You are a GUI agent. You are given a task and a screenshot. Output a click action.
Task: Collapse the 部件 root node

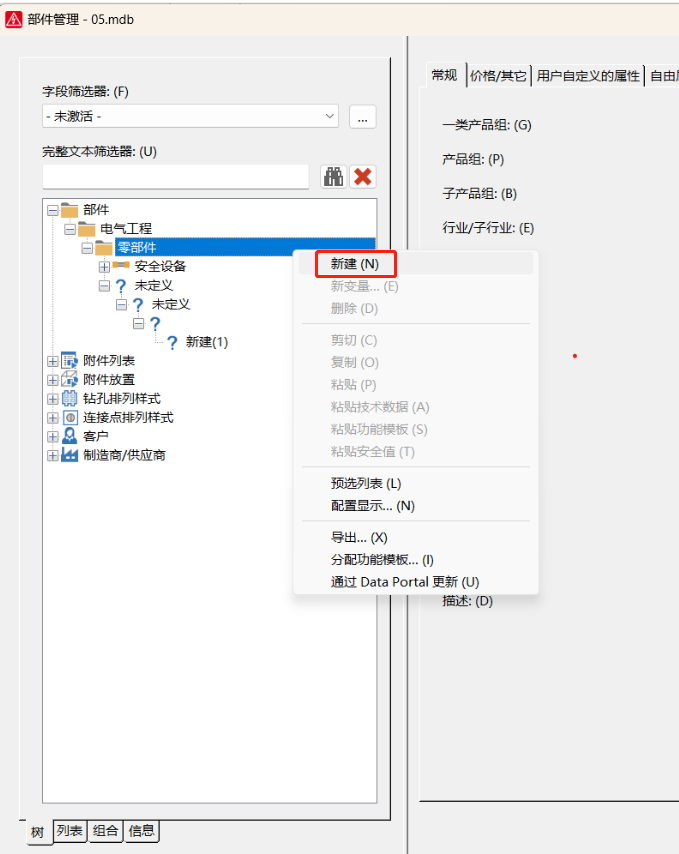tap(53, 210)
